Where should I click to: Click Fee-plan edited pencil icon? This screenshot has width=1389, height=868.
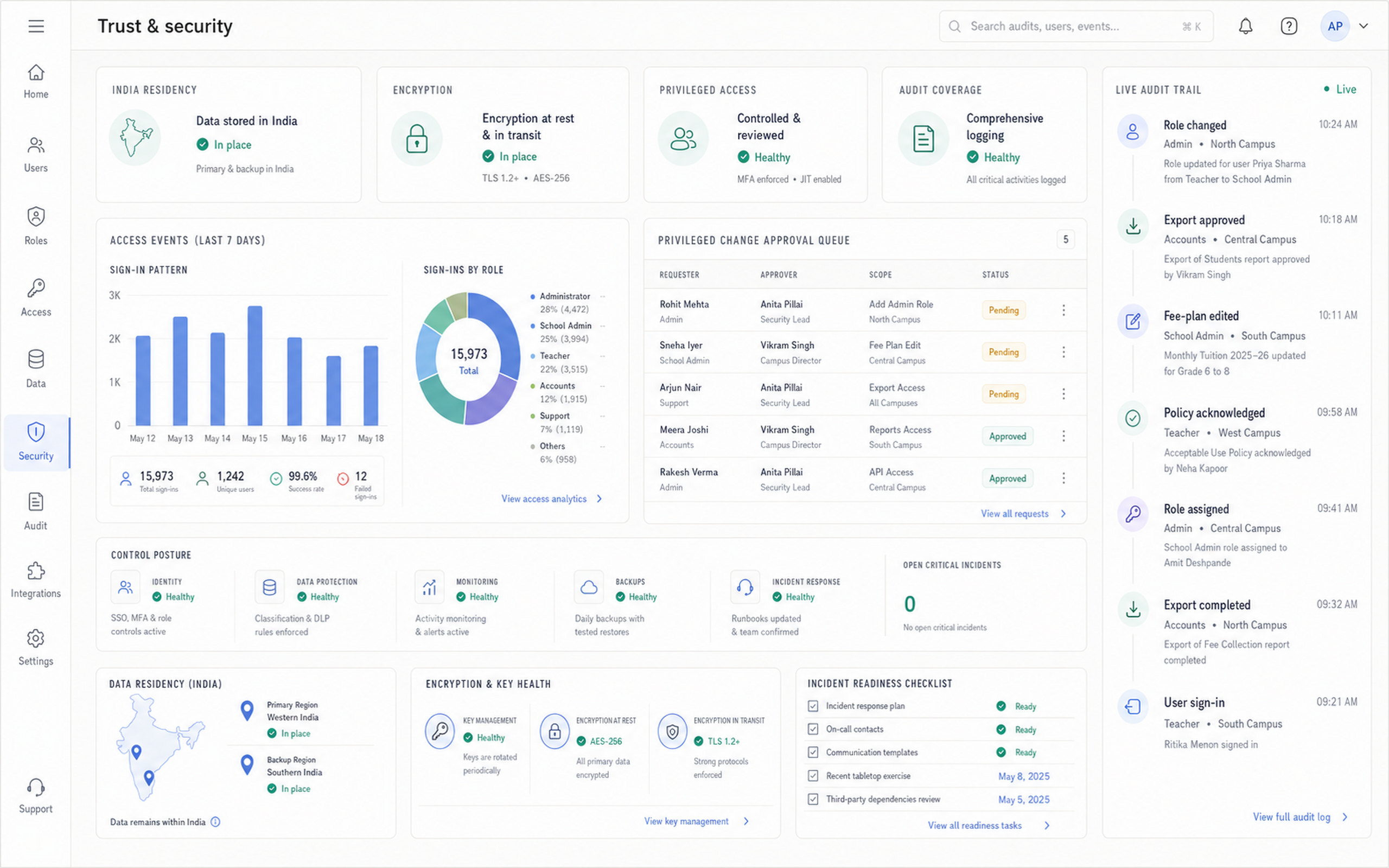(x=1132, y=322)
